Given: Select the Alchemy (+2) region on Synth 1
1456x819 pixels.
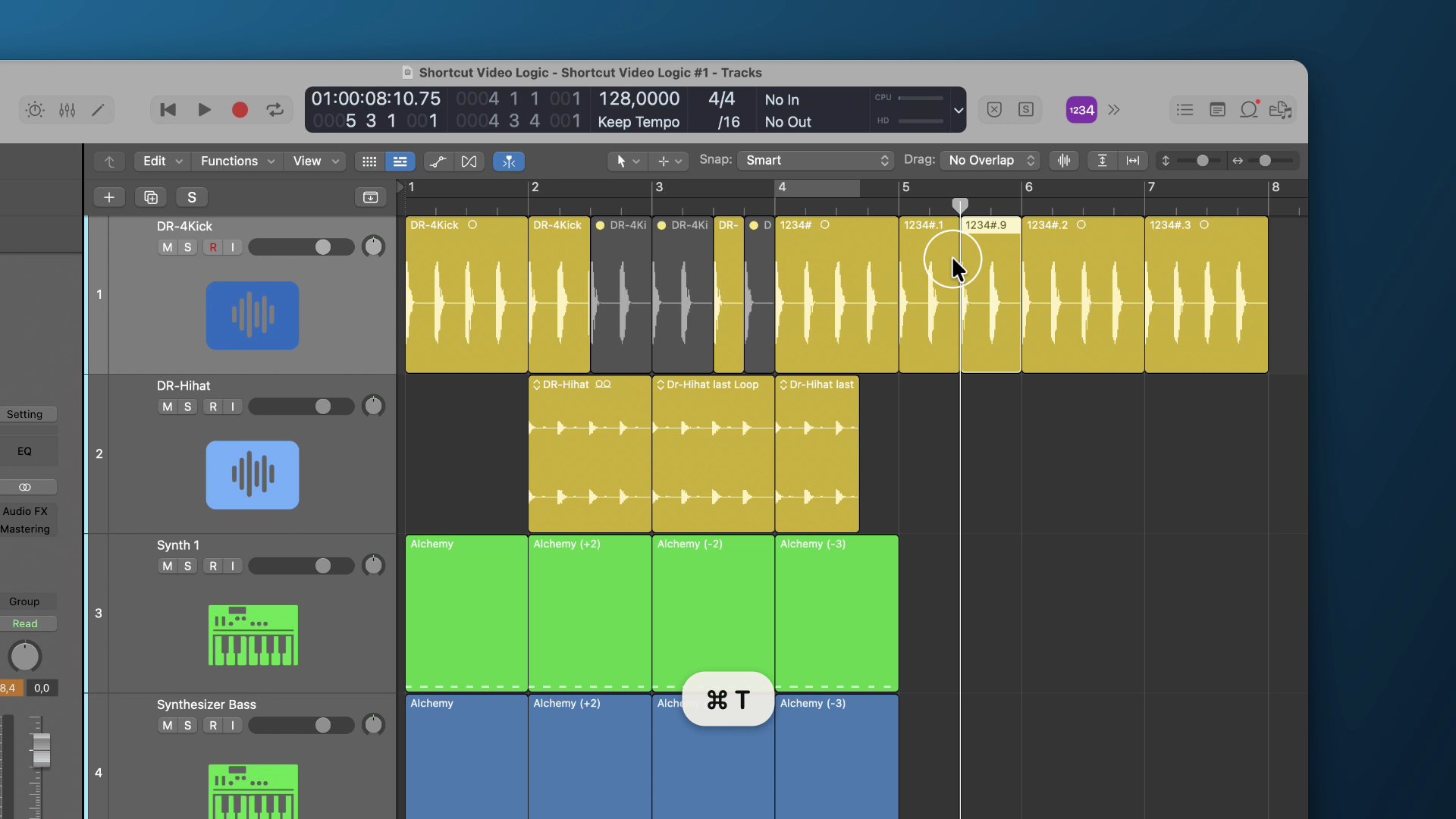Looking at the screenshot, I should pyautogui.click(x=590, y=613).
